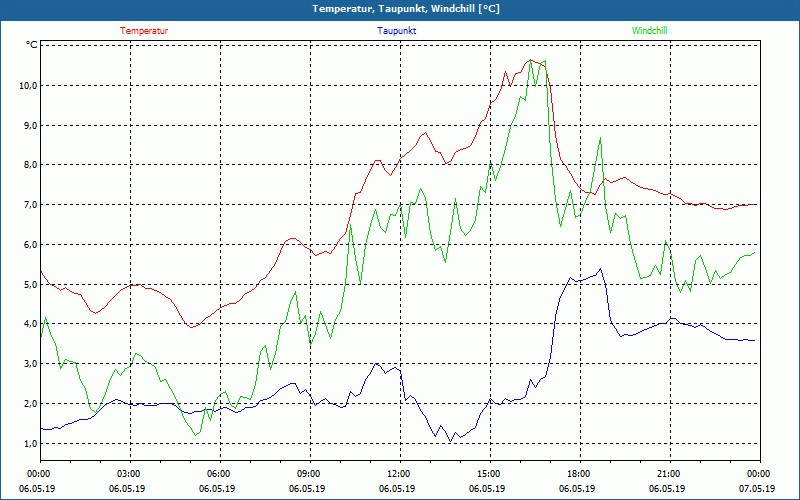Click the 06:00 time axis label
800x500 pixels.
[x=219, y=474]
